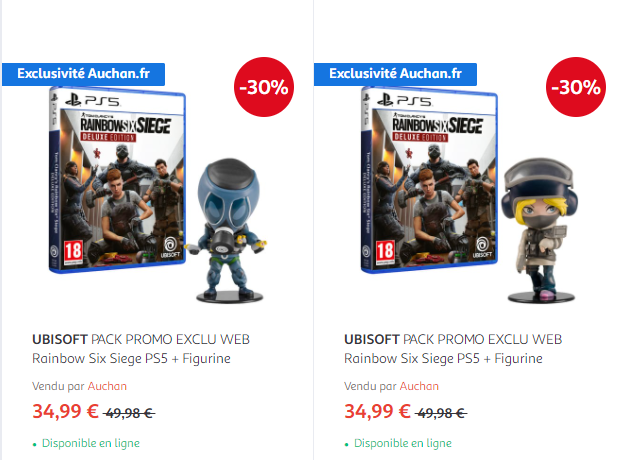This screenshot has width=625, height=460.
Task: Click the right 34,99 € red price
Action: click(x=377, y=411)
